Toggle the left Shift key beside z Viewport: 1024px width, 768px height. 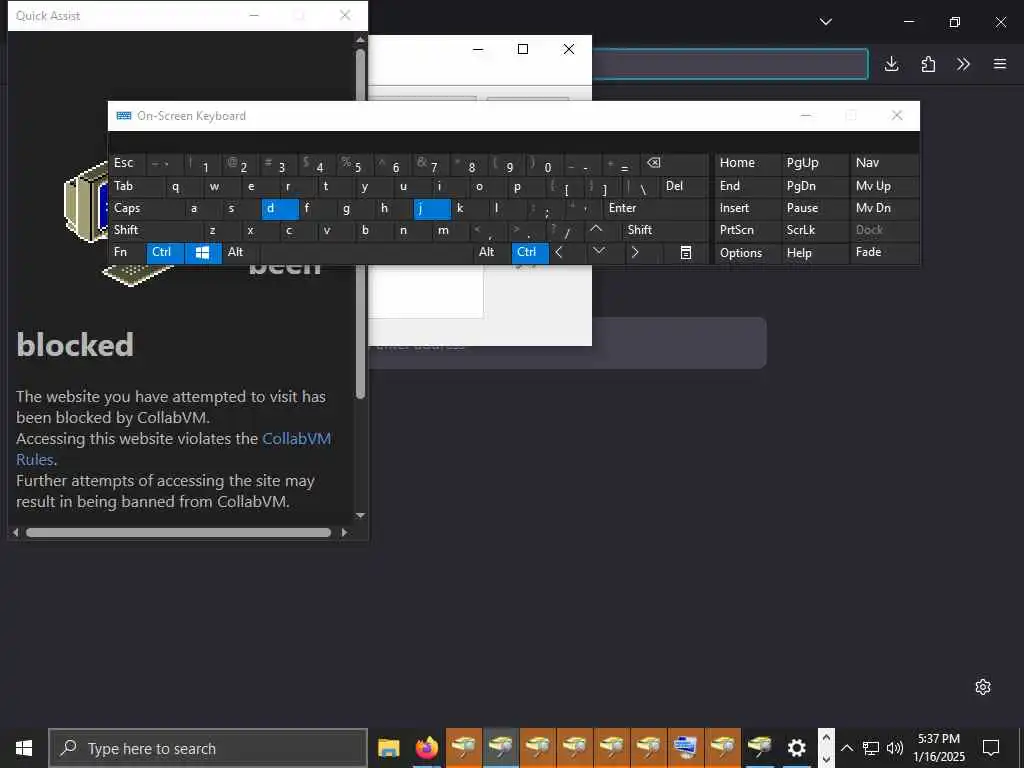156,230
